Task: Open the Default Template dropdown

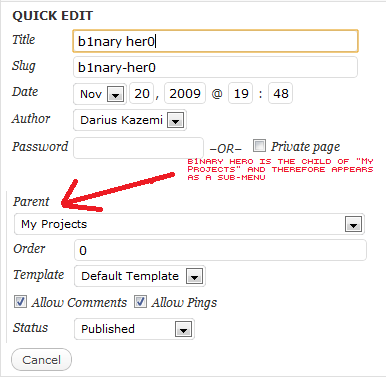Action: click(140, 276)
